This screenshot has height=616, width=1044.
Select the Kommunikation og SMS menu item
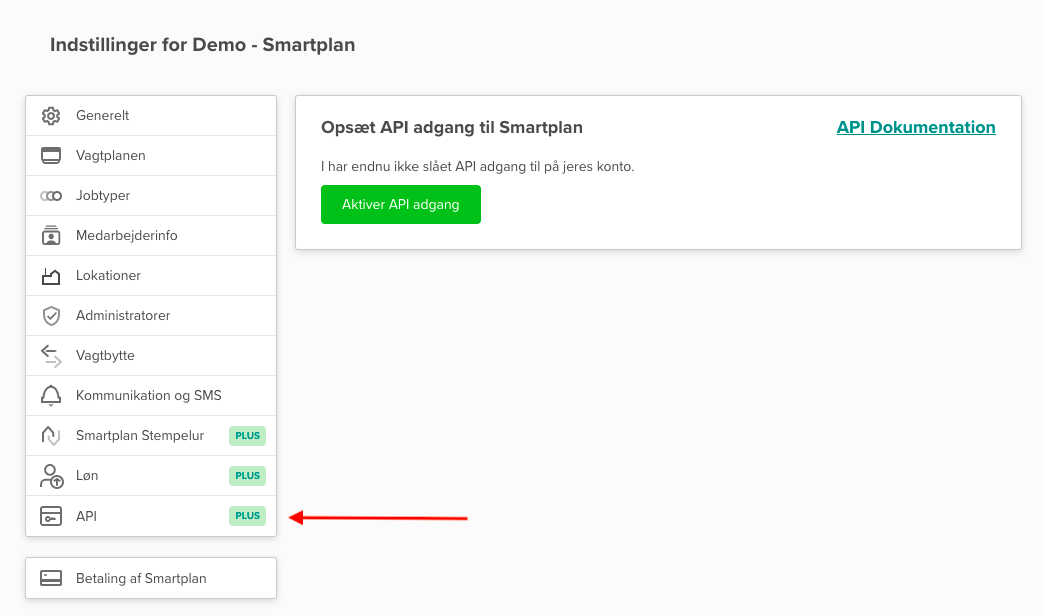pyautogui.click(x=149, y=396)
